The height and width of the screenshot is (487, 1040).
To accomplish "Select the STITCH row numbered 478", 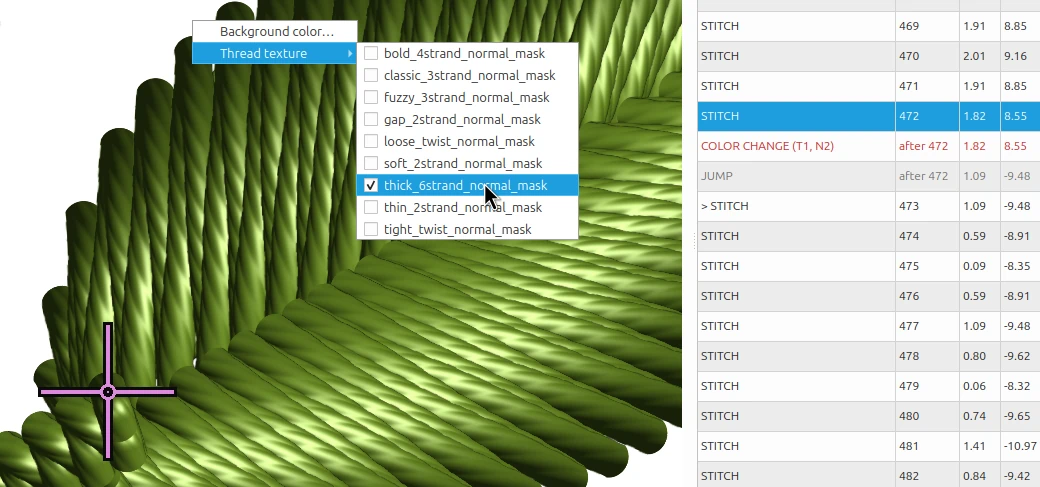I will click(868, 356).
